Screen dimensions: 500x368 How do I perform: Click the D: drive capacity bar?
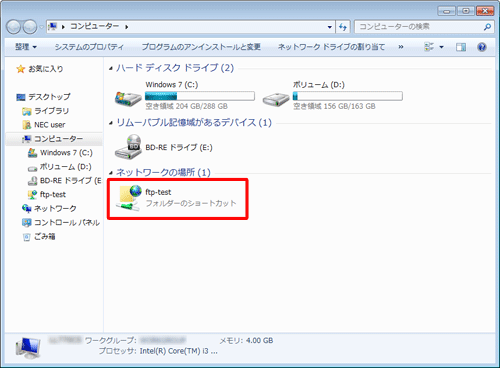(347, 96)
